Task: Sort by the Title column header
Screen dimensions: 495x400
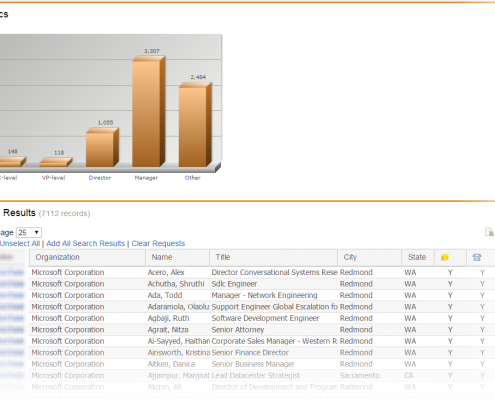Action: click(273, 257)
